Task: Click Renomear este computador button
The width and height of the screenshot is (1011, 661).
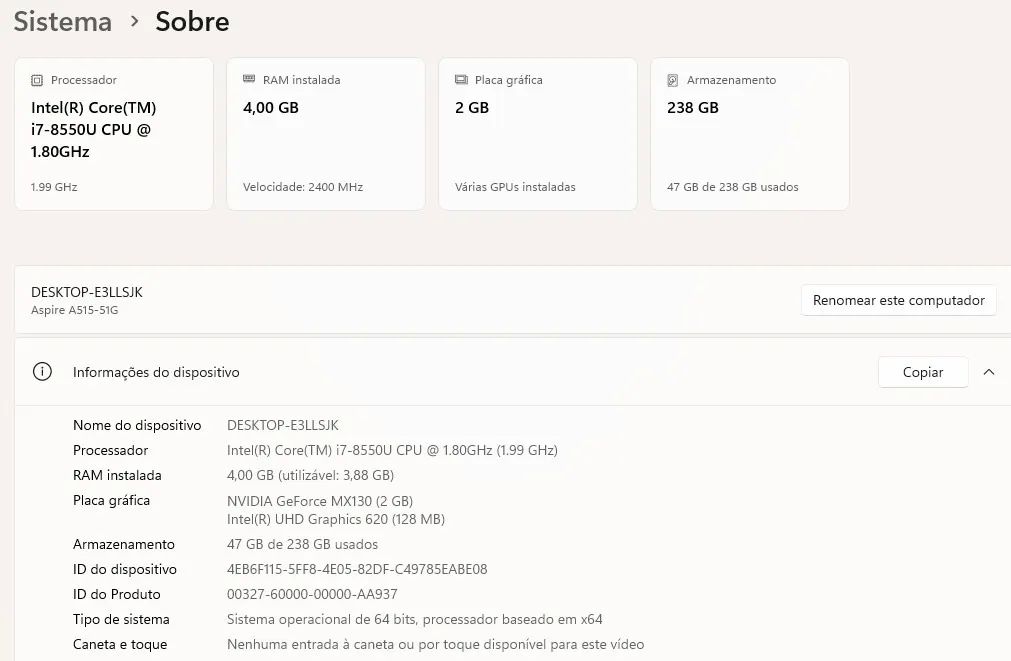Action: click(898, 300)
